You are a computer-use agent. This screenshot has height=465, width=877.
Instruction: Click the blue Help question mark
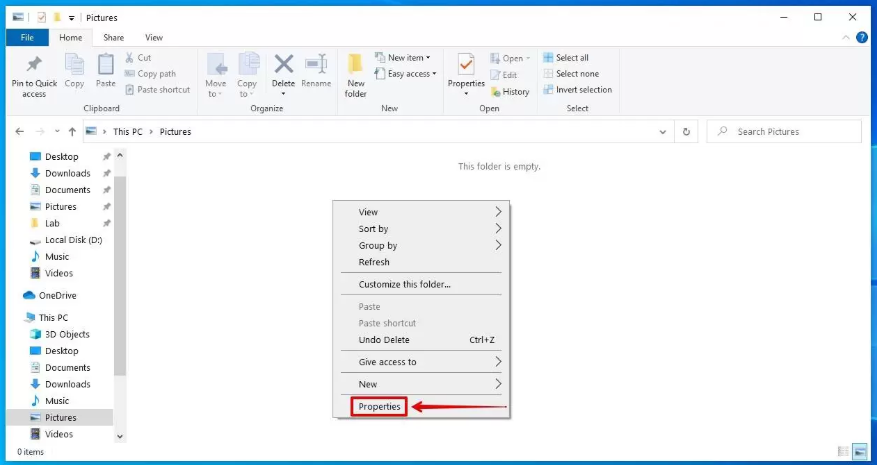(862, 37)
